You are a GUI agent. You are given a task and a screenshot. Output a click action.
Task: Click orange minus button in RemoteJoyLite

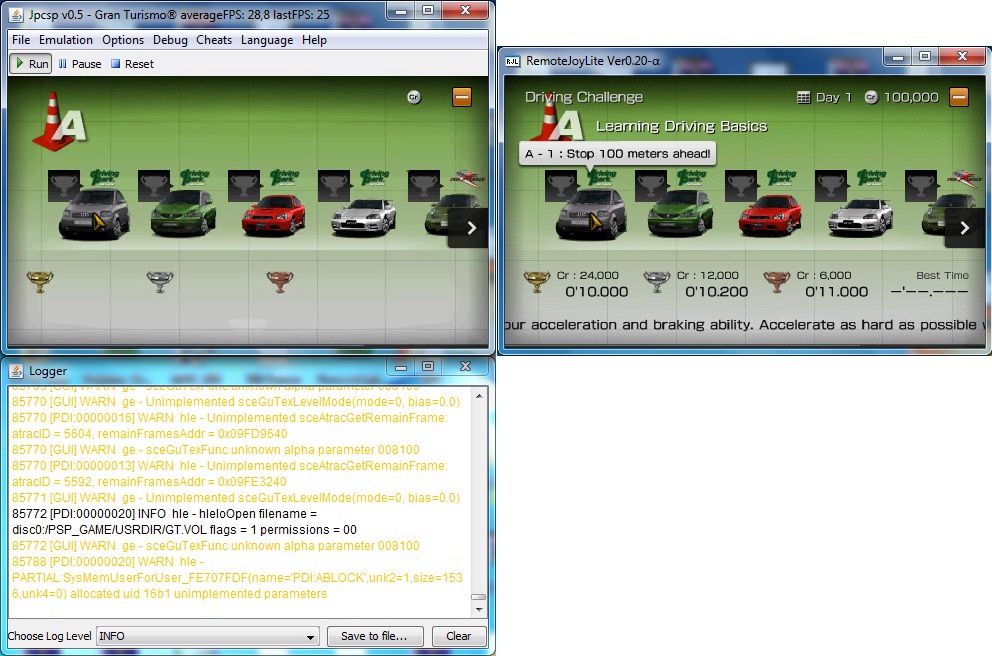pyautogui.click(x=959, y=97)
